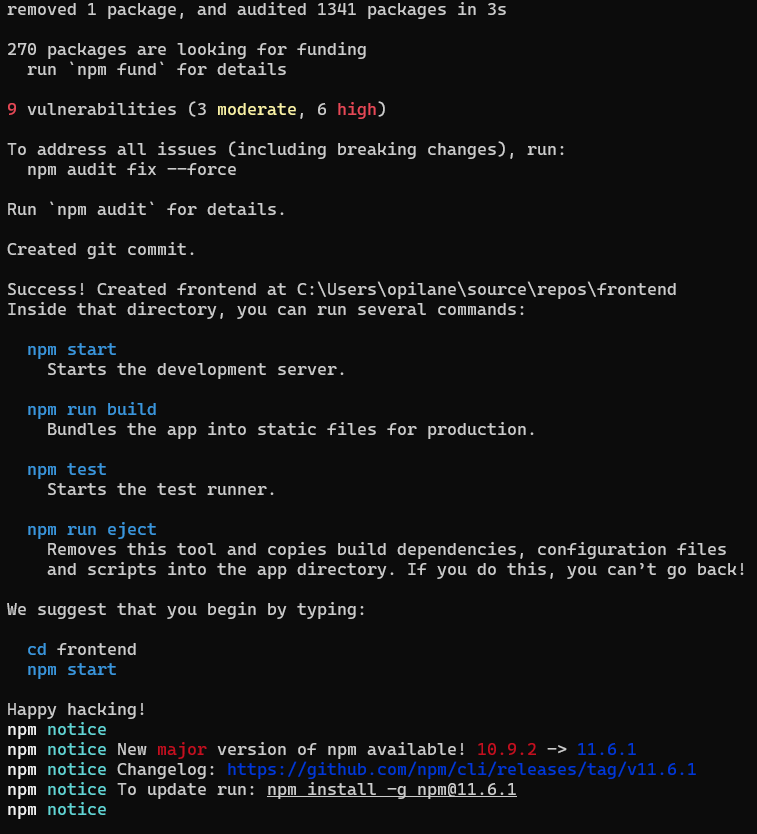
Task: Click the frontend directory path C:\Users\opilane
Action: [x=486, y=290]
